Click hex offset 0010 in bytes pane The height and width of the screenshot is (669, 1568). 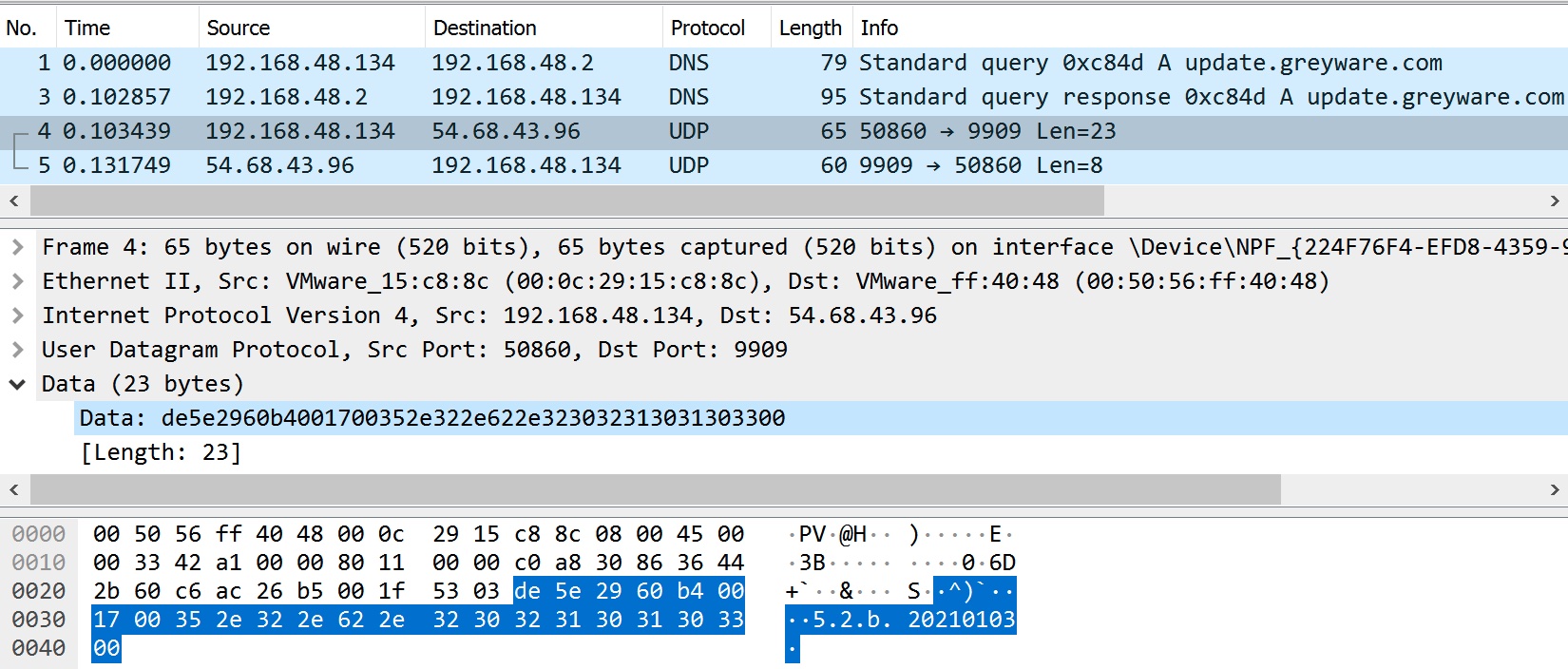click(x=39, y=563)
